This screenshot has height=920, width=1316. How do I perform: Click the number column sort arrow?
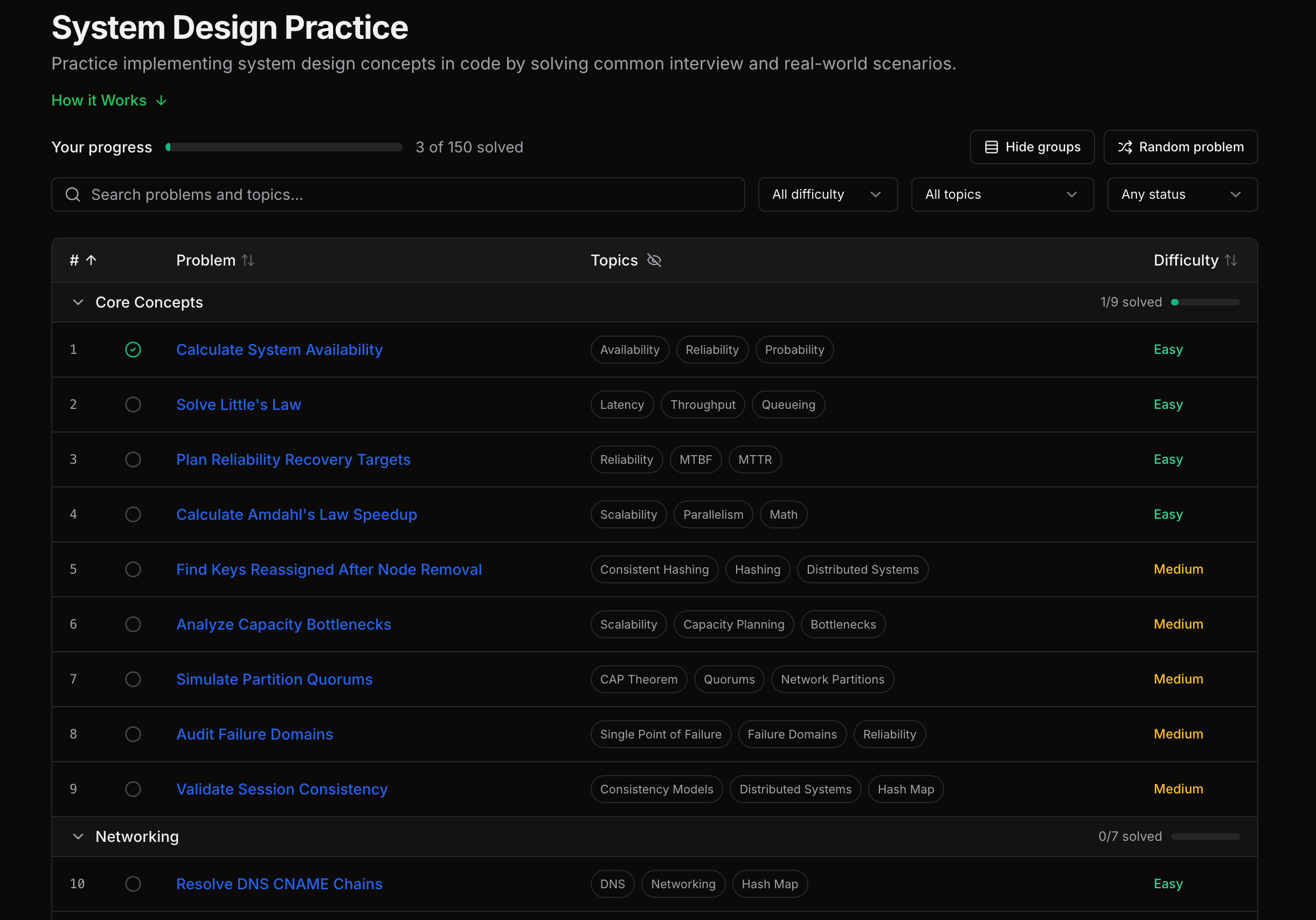[91, 260]
